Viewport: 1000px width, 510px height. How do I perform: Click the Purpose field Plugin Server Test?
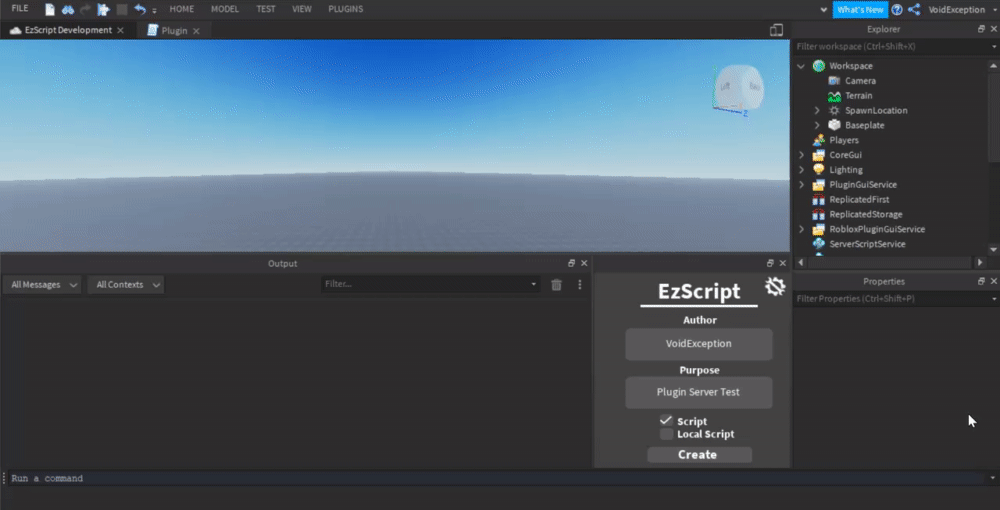pos(698,393)
